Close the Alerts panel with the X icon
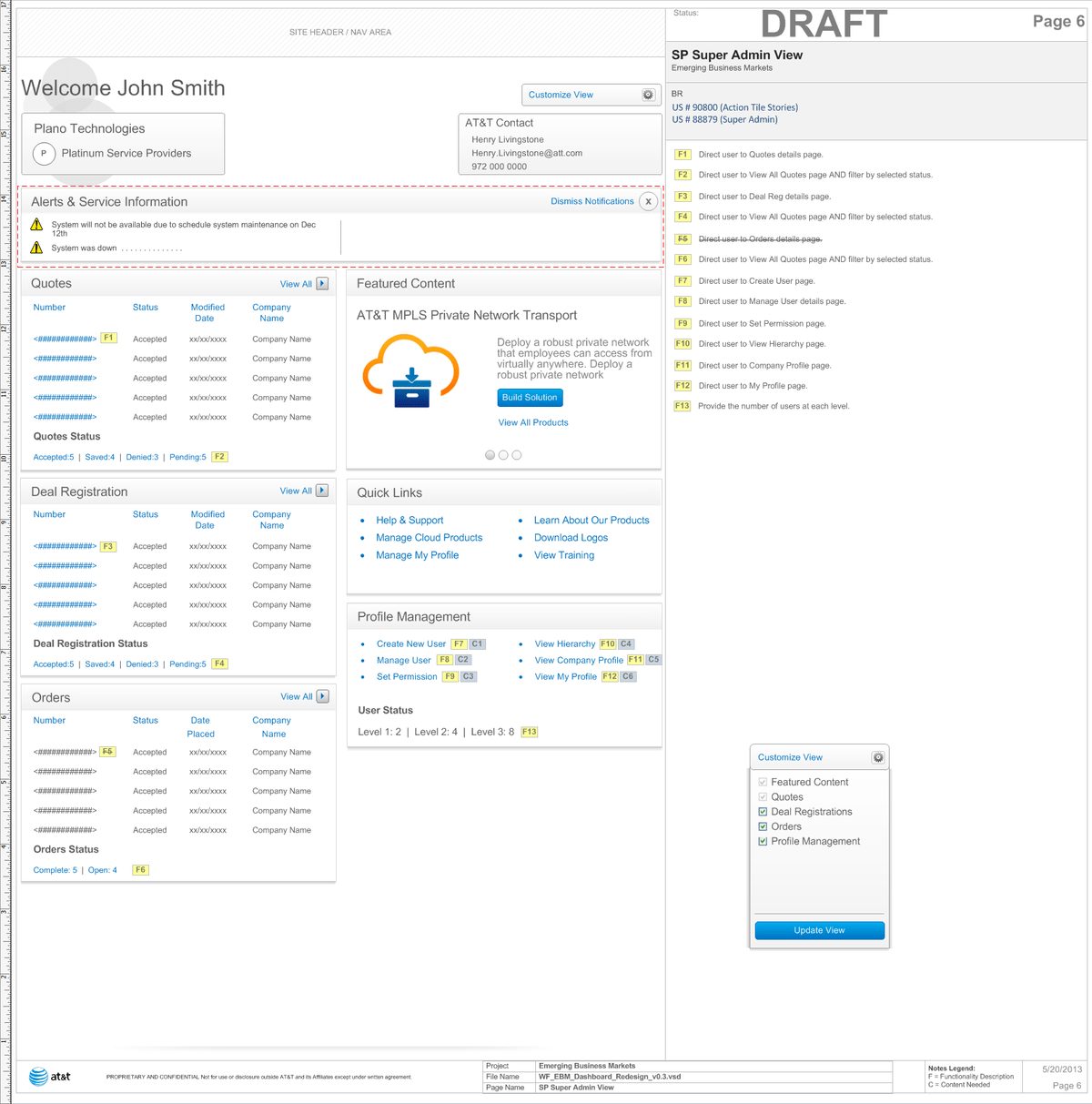 tap(648, 201)
